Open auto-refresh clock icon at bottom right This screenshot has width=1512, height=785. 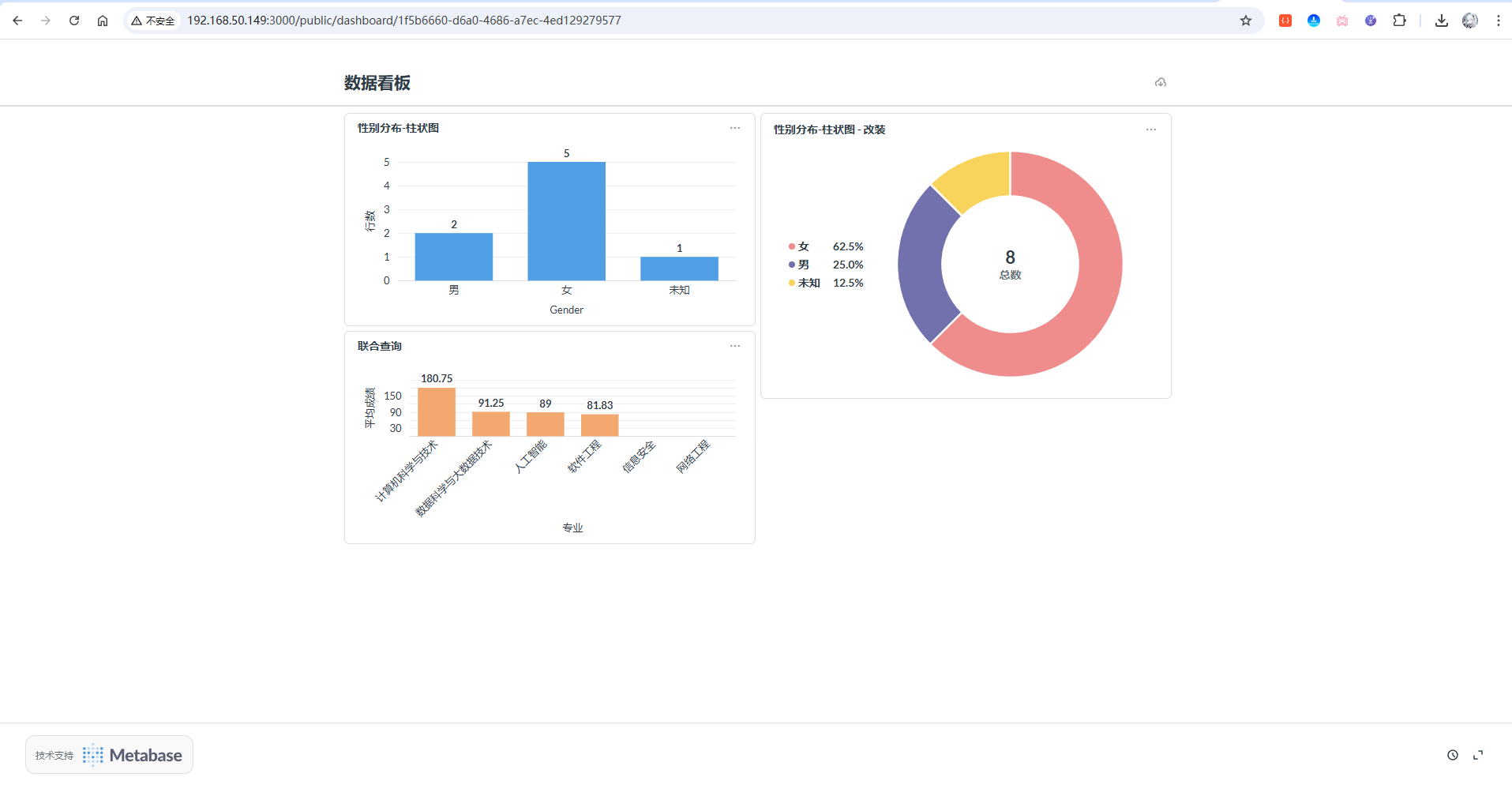(x=1452, y=755)
